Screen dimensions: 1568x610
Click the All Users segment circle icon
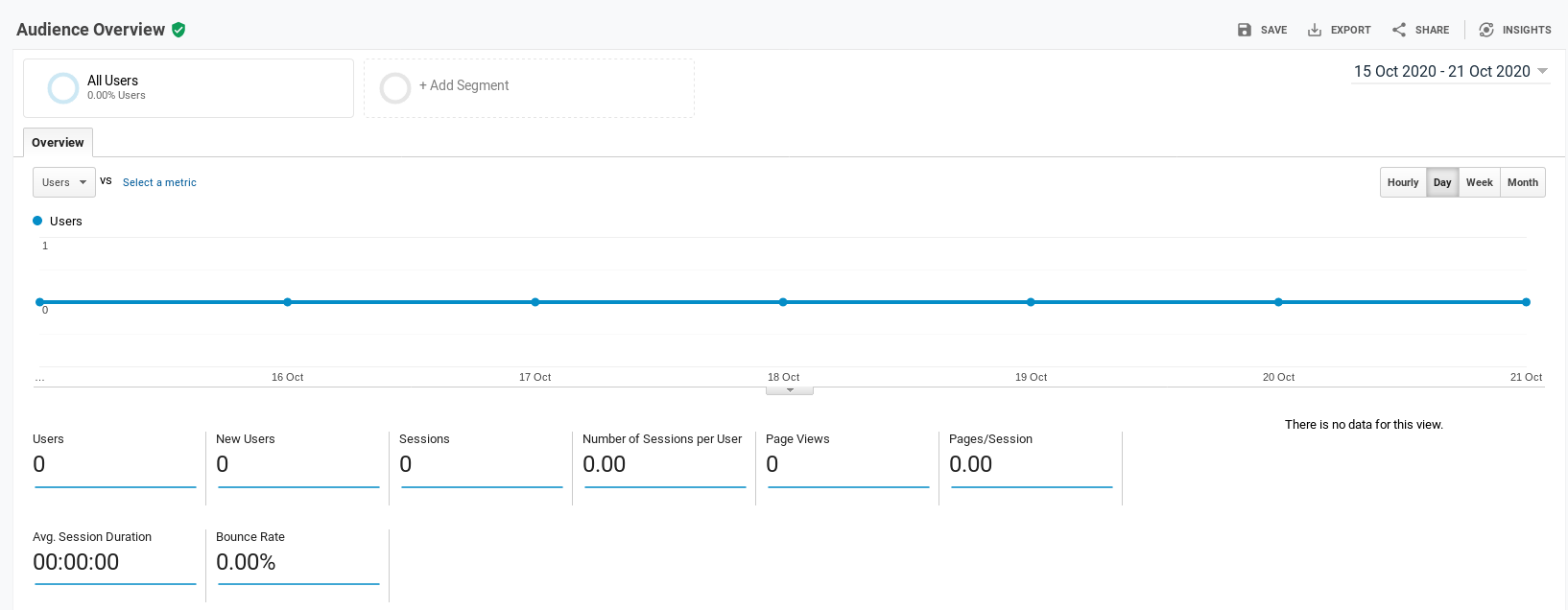(x=63, y=88)
